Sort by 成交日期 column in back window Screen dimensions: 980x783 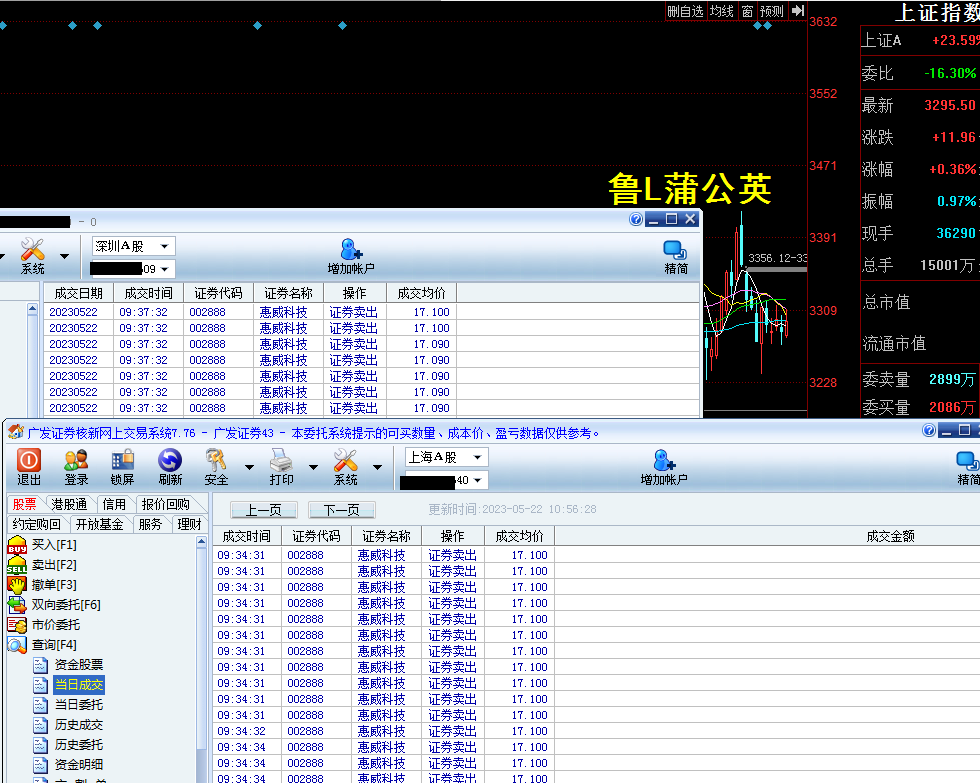point(78,293)
